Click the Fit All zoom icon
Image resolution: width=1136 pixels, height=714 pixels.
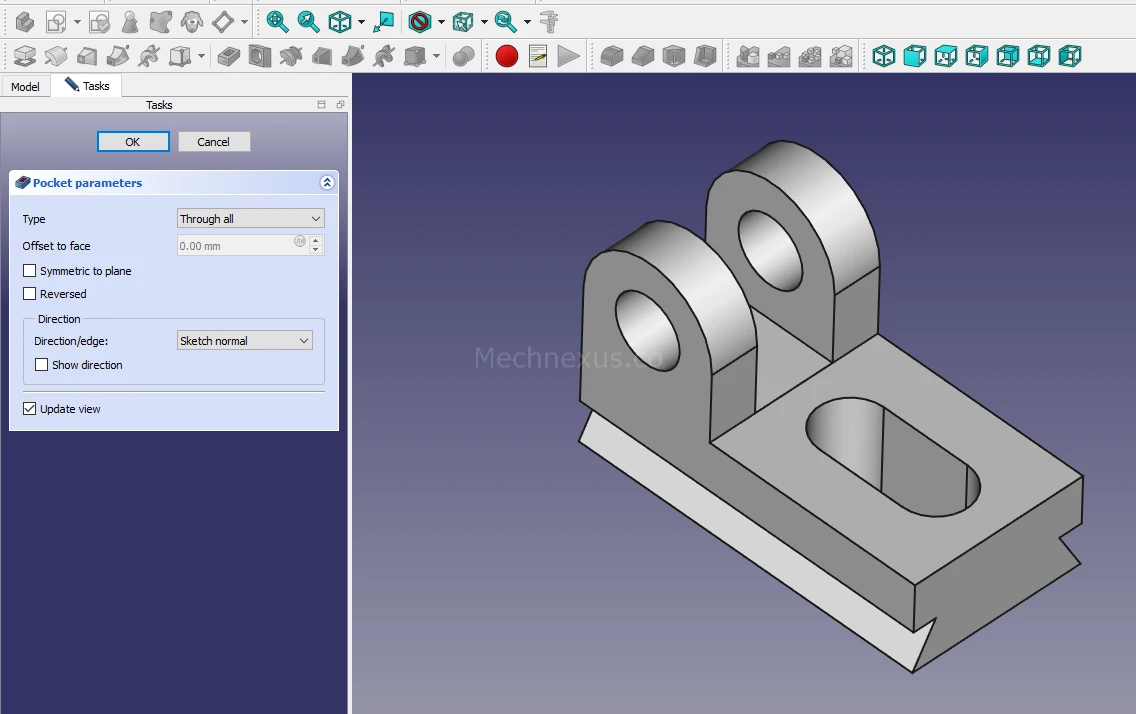click(x=277, y=21)
